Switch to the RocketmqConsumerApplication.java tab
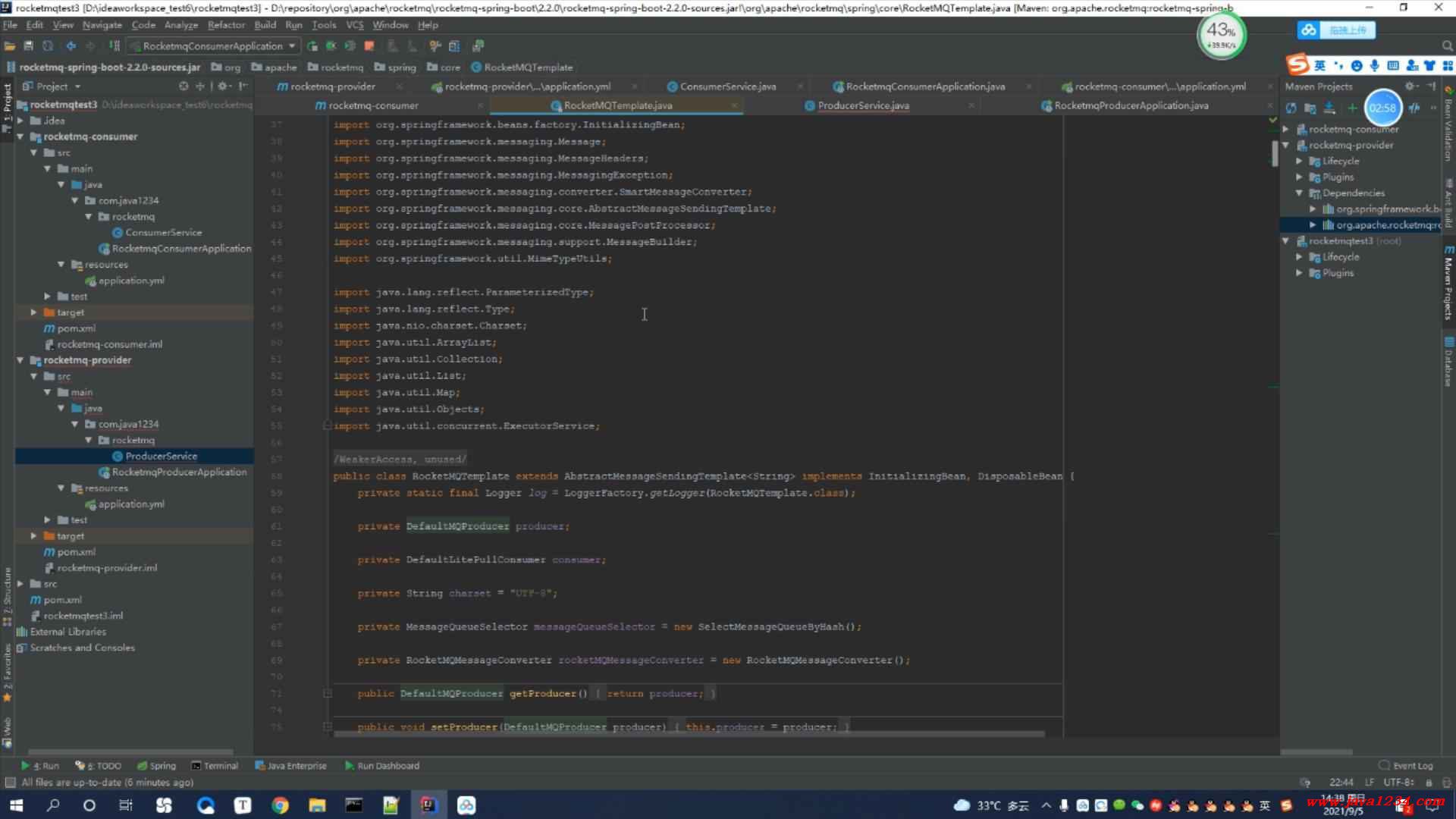Image resolution: width=1456 pixels, height=819 pixels. click(x=925, y=86)
